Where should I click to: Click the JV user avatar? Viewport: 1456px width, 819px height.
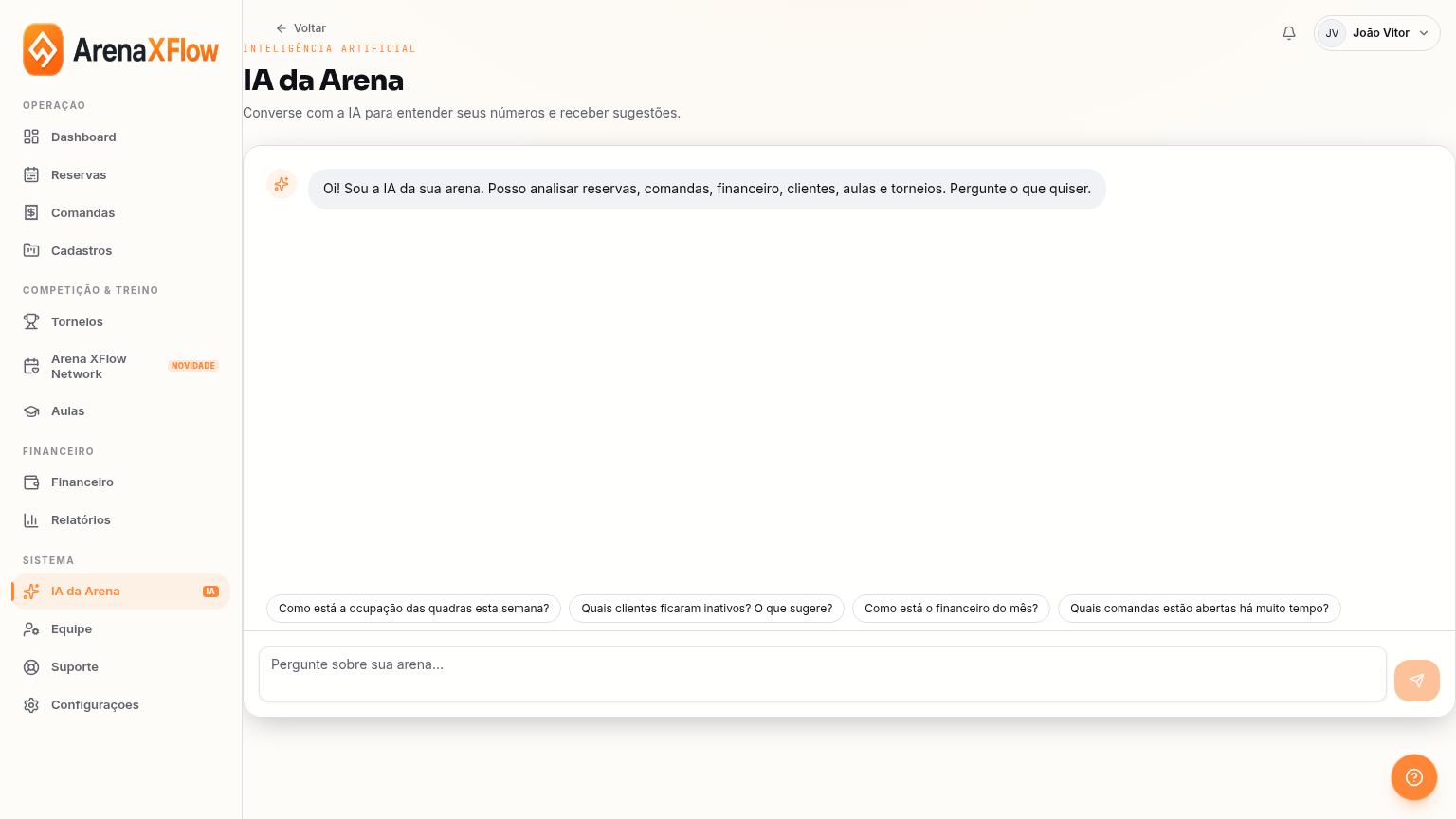(1332, 33)
